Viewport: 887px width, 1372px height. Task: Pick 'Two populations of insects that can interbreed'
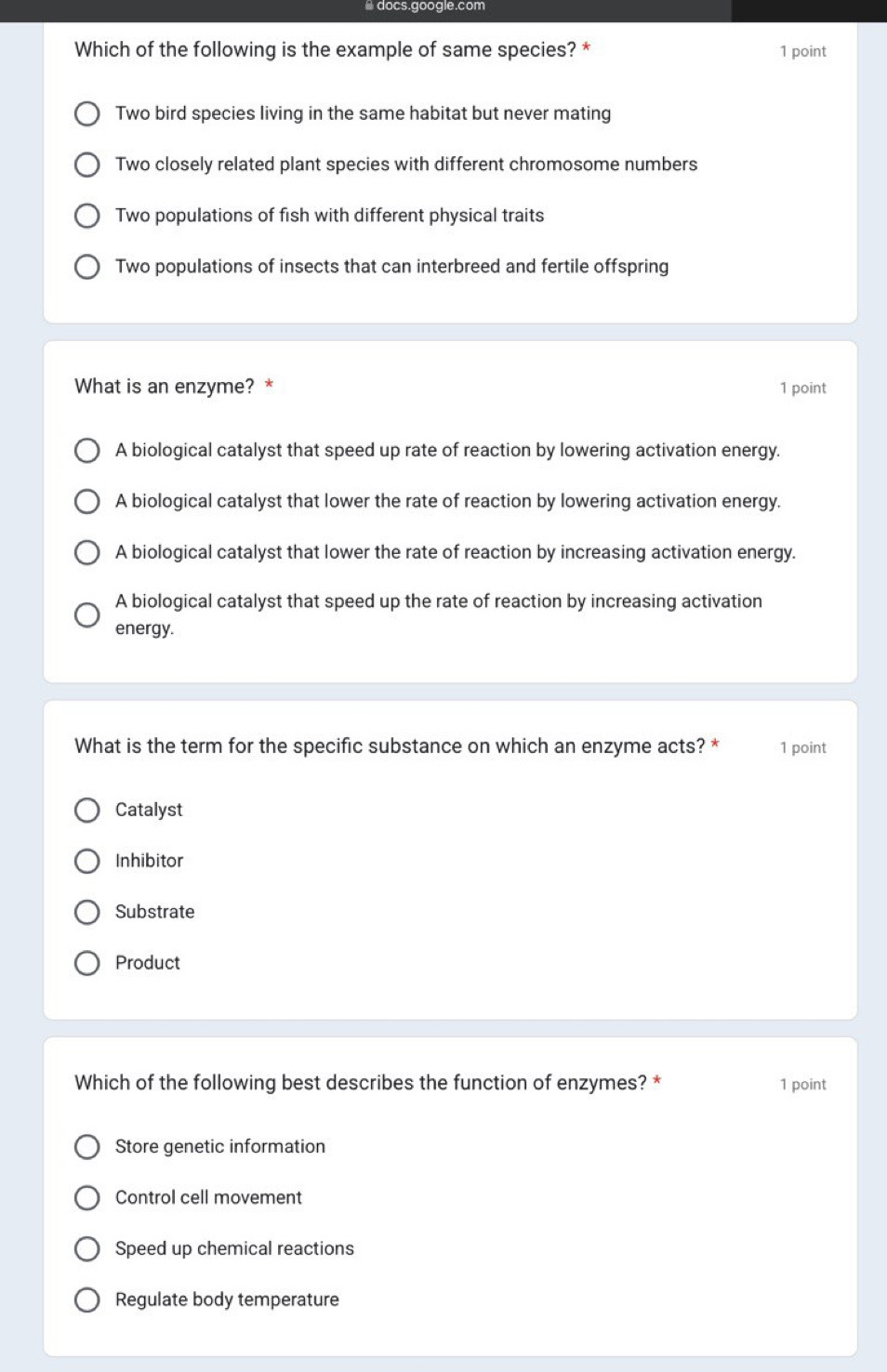86,267
